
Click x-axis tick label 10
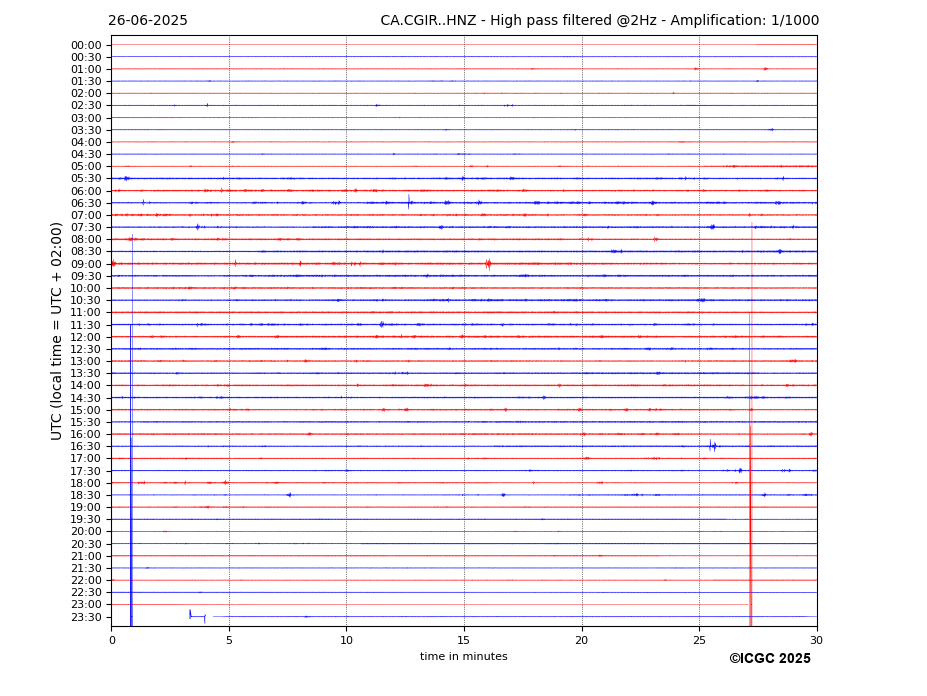[x=346, y=640]
